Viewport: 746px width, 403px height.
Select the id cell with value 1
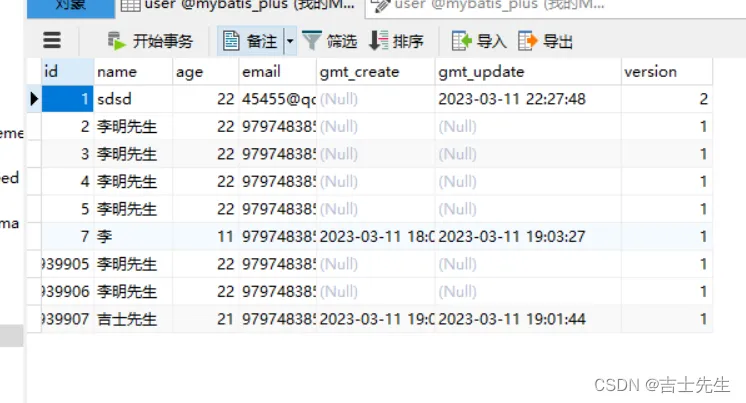68,99
